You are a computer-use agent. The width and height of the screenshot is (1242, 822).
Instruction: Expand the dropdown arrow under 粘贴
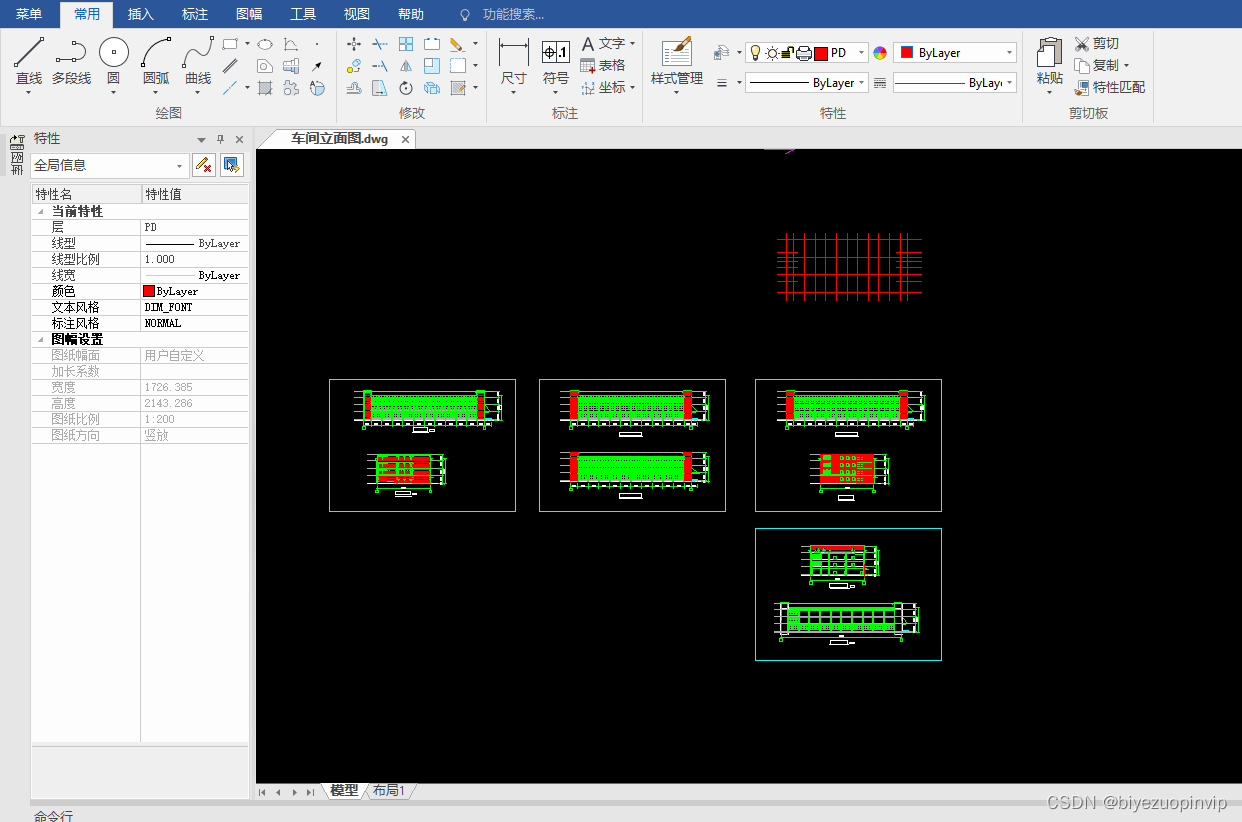pyautogui.click(x=1049, y=92)
